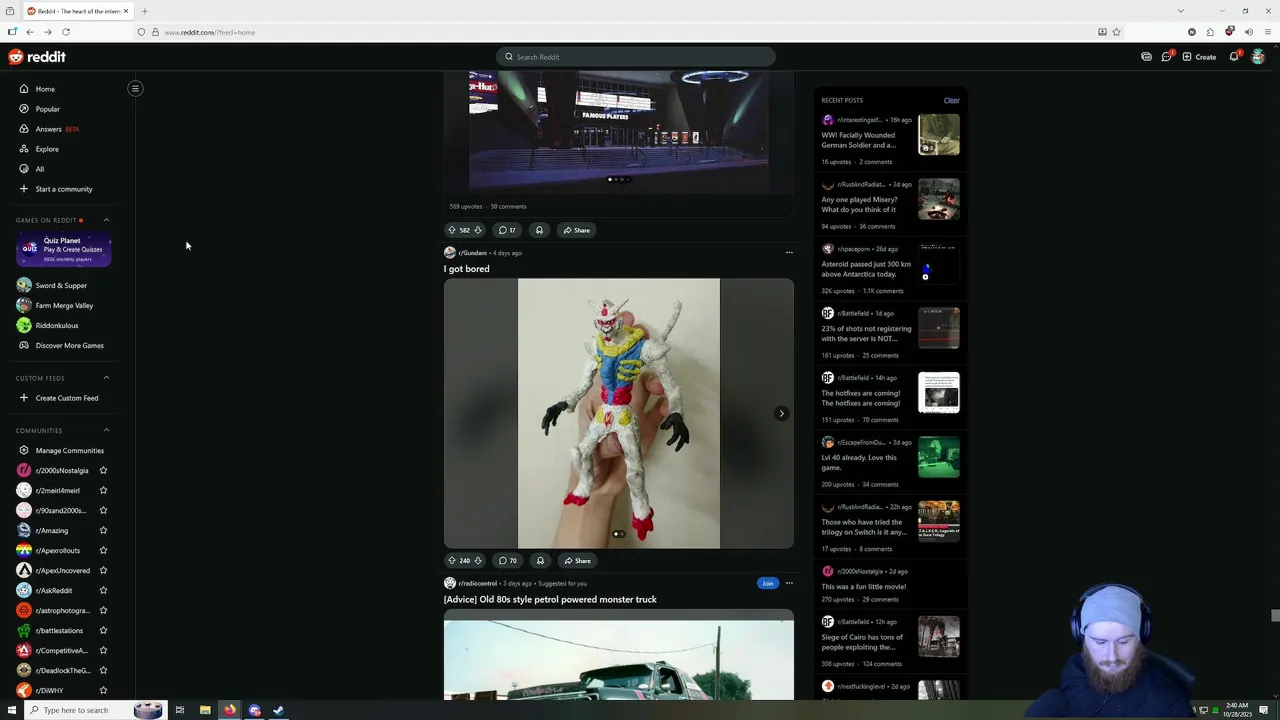
Task: Open the Windows Start menu
Action: point(10,710)
